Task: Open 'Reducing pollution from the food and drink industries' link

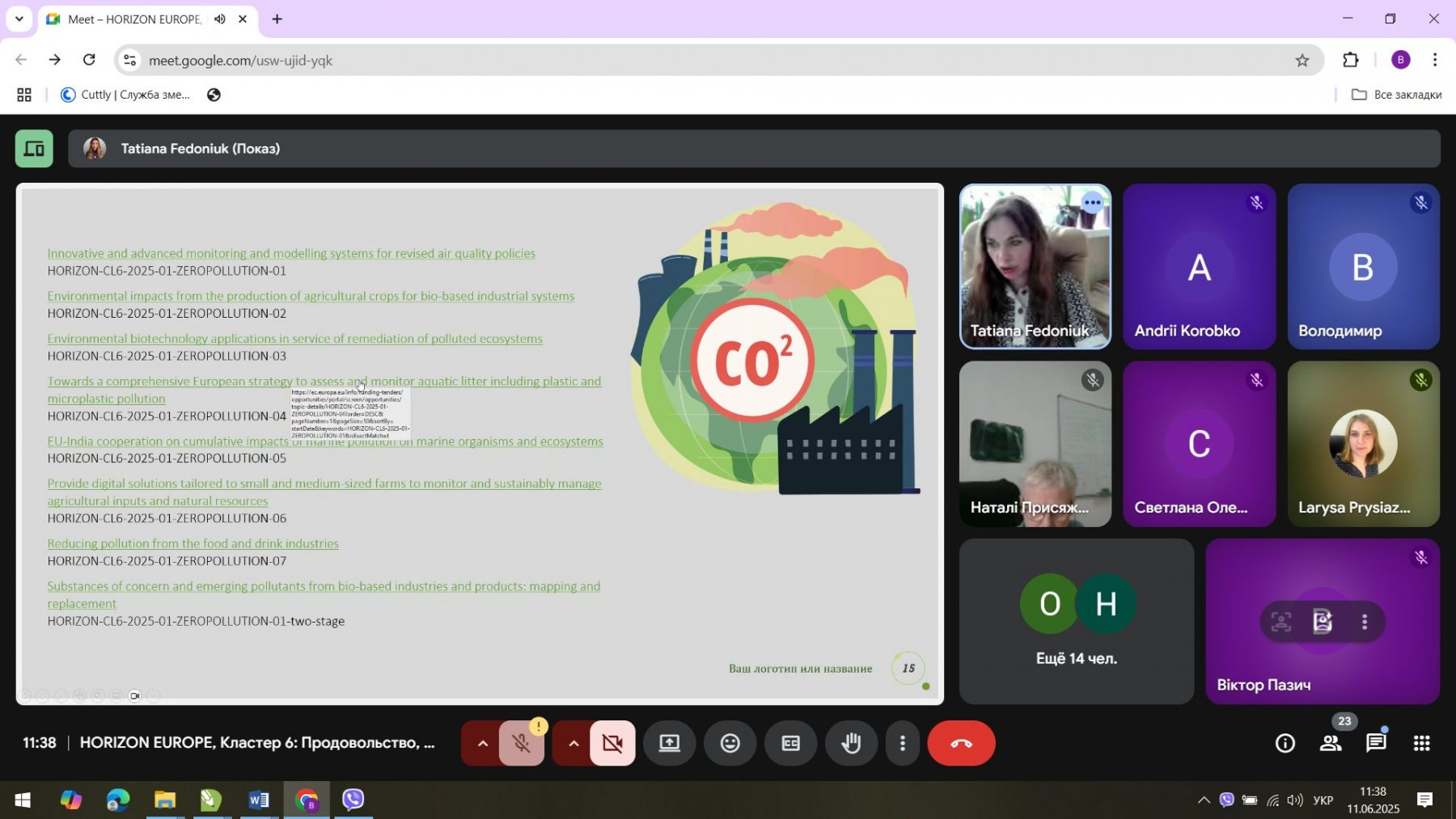Action: (193, 543)
